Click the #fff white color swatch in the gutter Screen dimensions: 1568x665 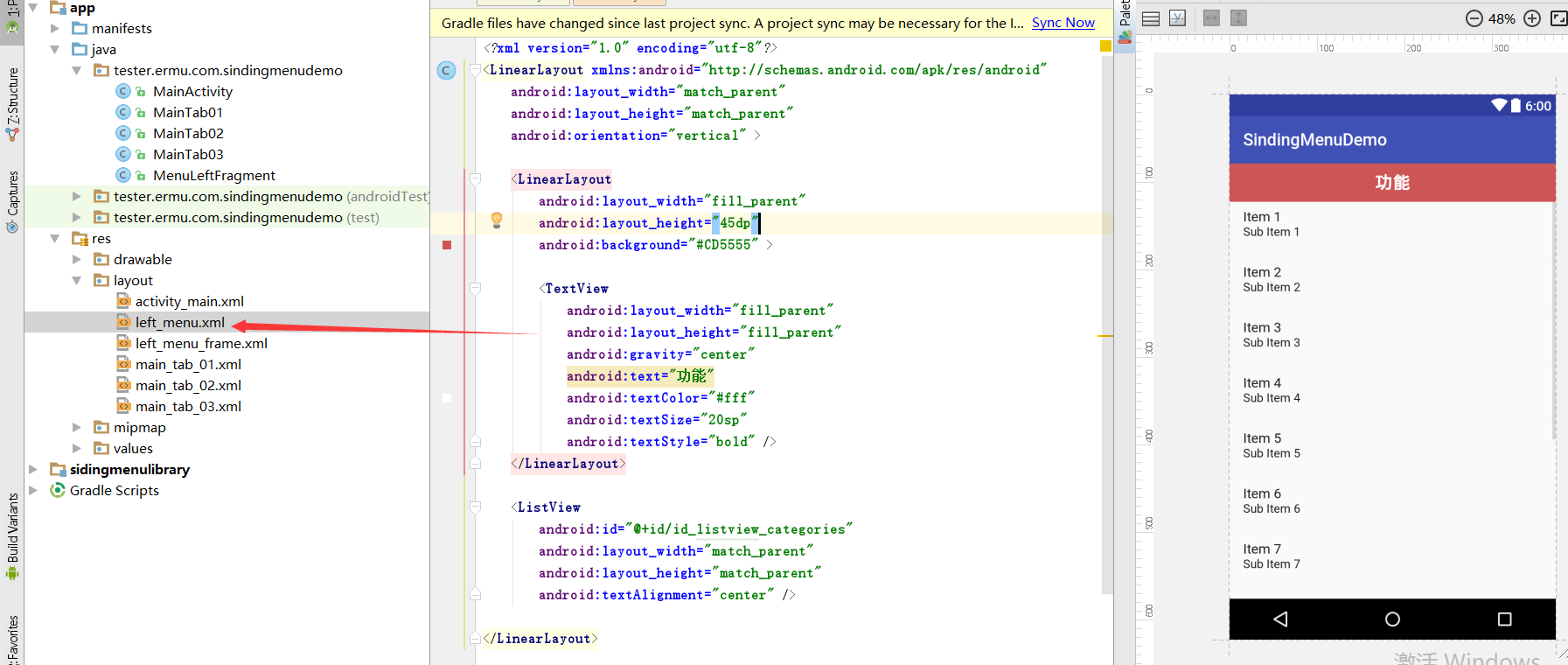tap(447, 398)
